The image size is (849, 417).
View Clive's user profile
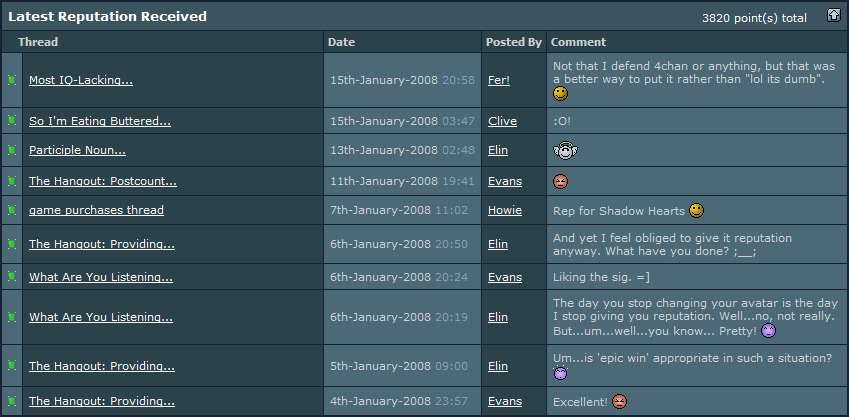[x=502, y=121]
